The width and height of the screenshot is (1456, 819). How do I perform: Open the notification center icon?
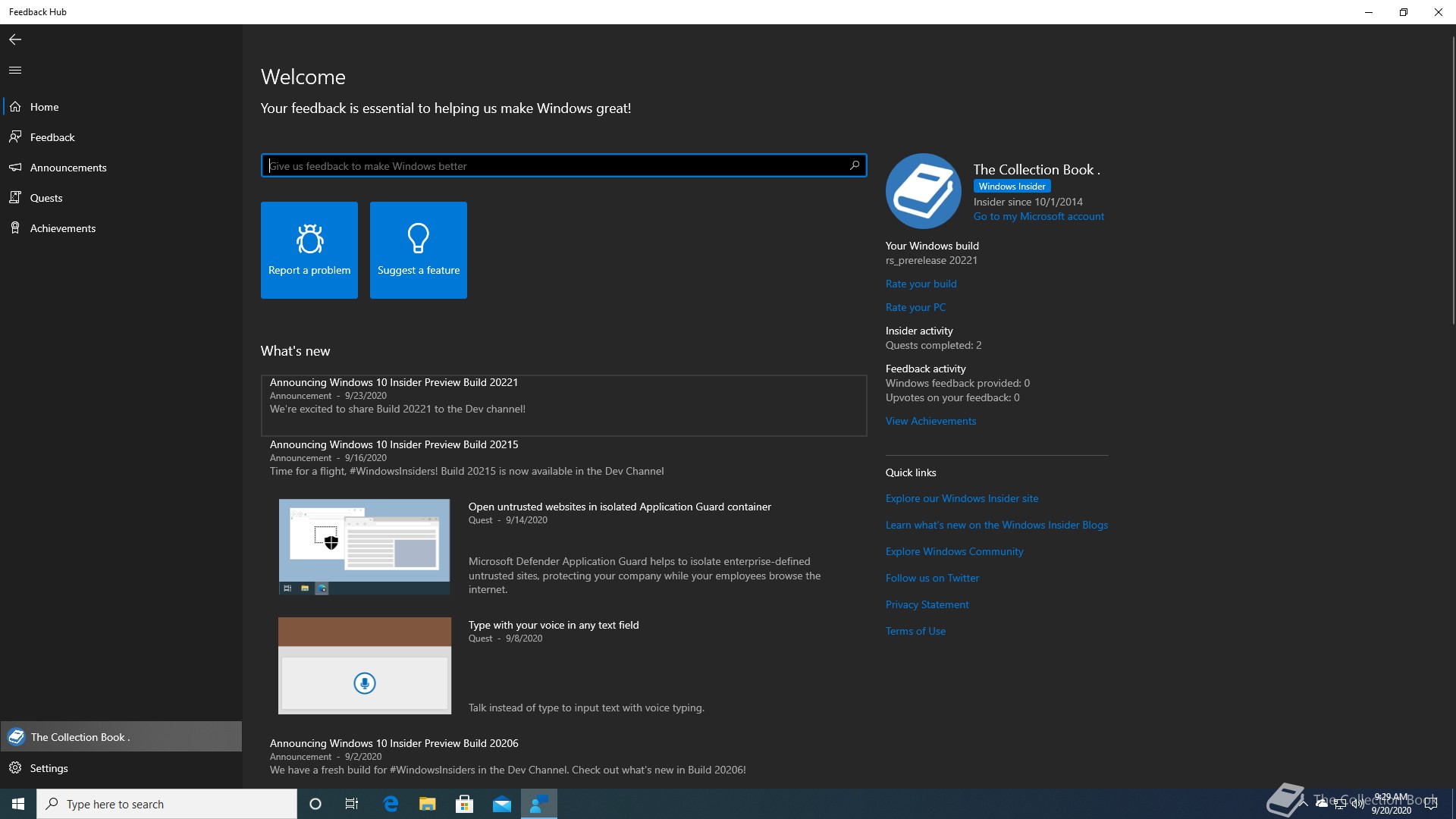1431,804
